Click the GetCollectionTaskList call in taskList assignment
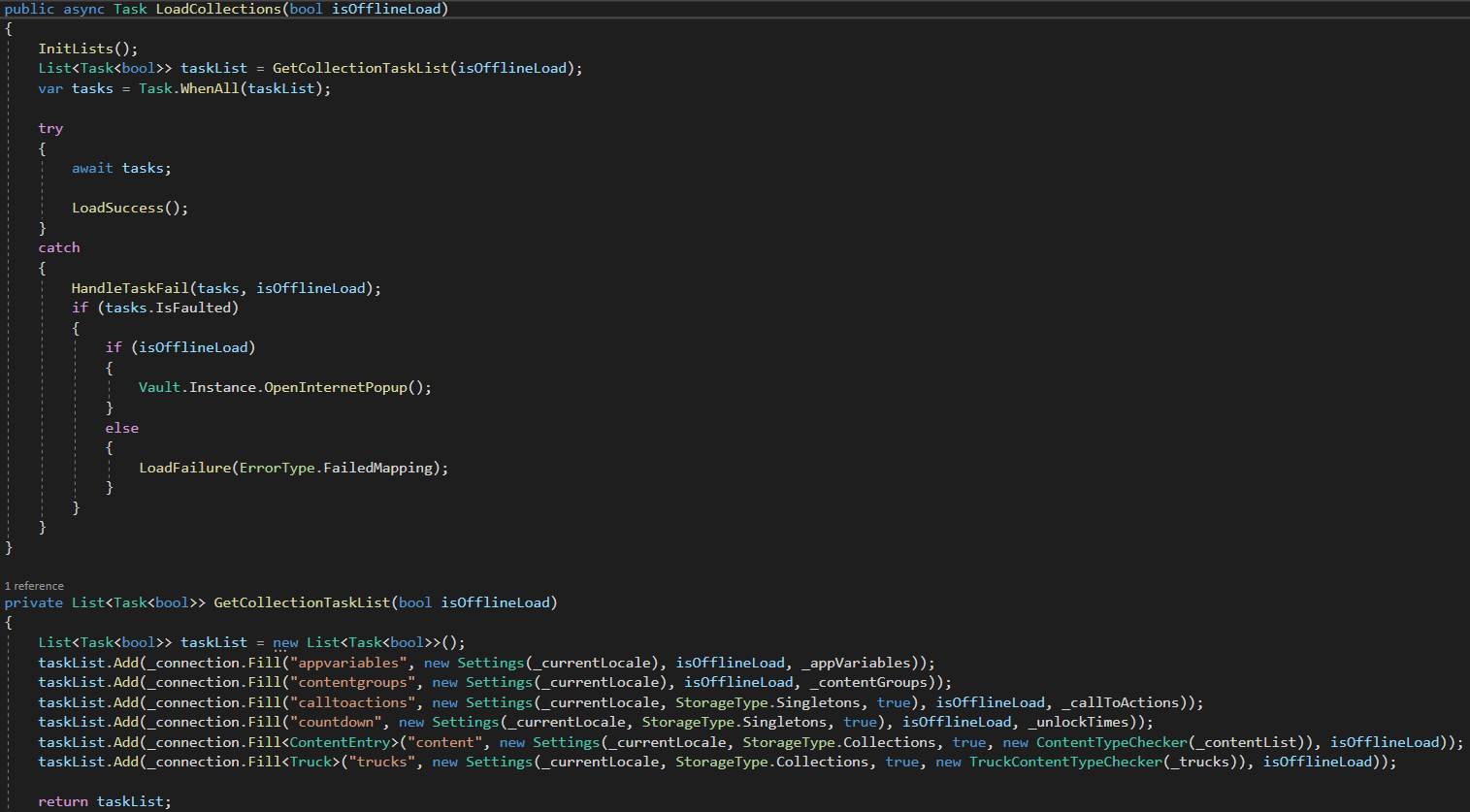This screenshot has height=812, width=1470. coord(361,68)
